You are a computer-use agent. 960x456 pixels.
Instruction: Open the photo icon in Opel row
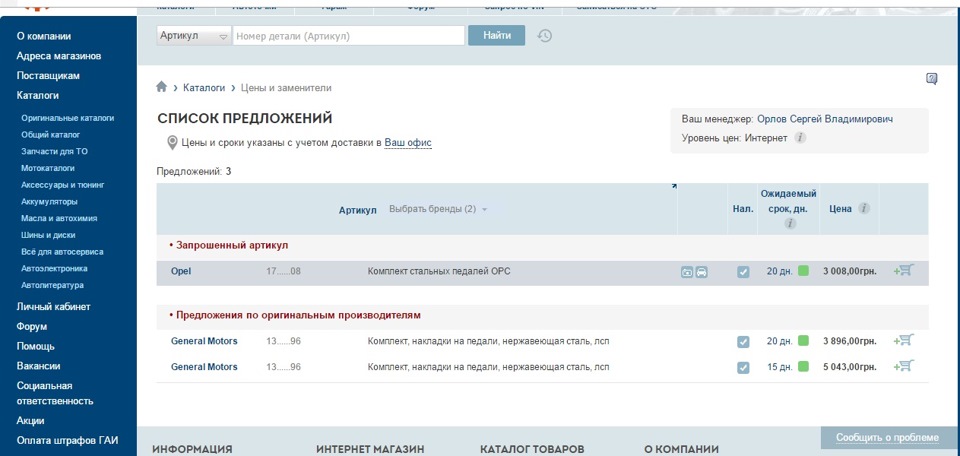[687, 272]
